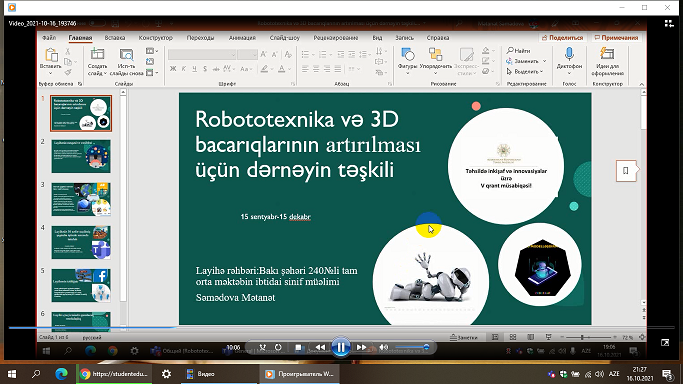
Task: Click the Заметки notes button
Action: click(x=464, y=337)
